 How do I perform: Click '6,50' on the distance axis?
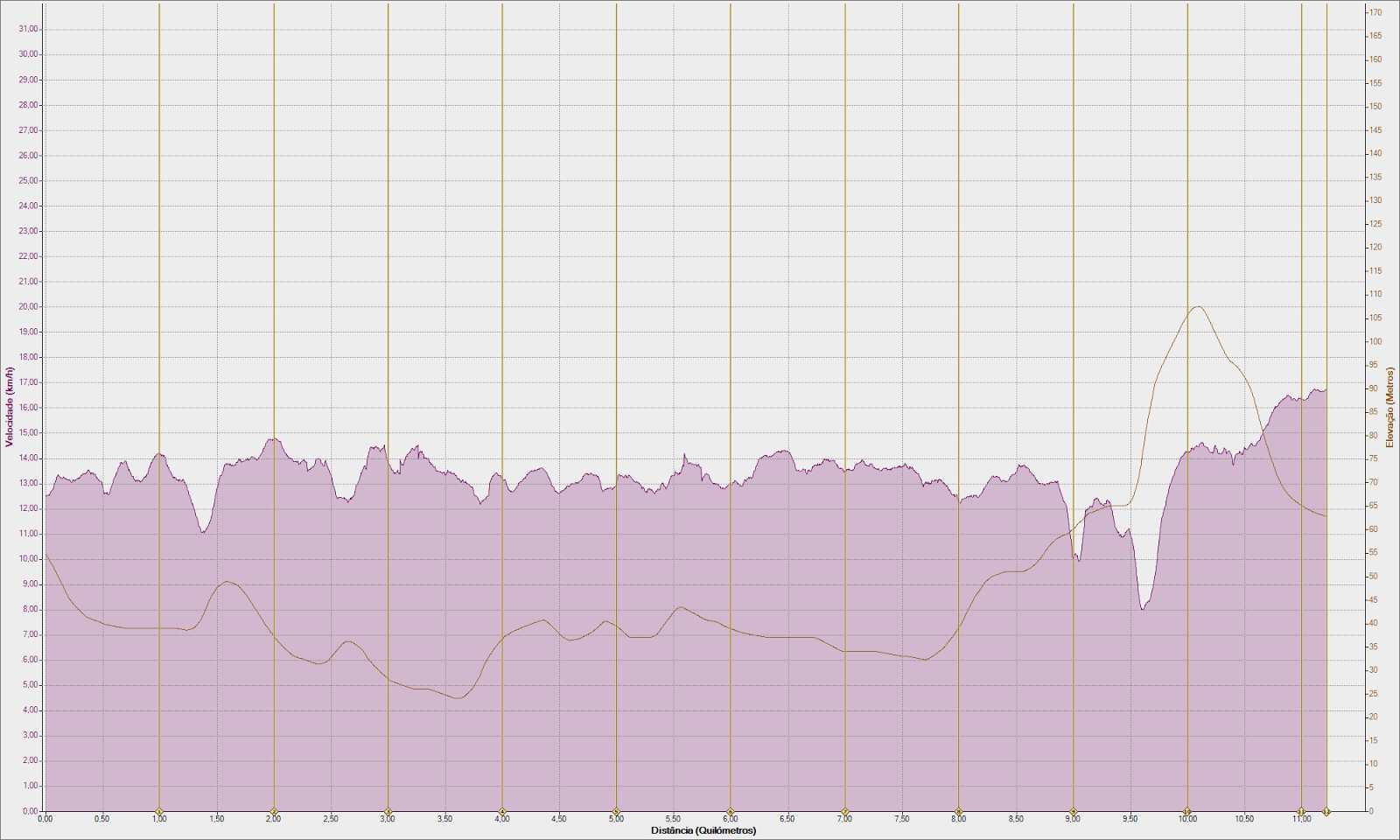(x=787, y=820)
